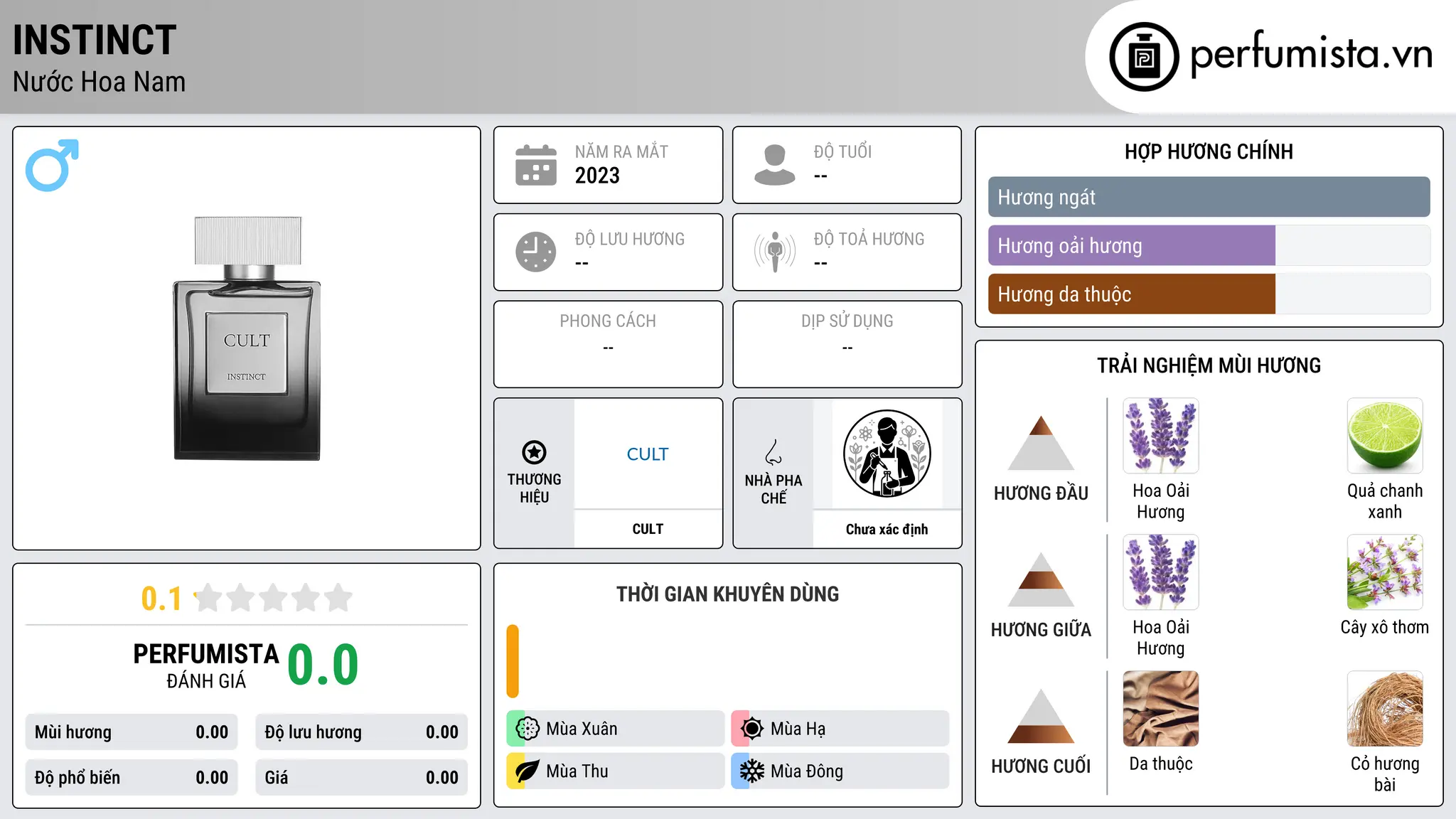Click the INSTINCT product title
The height and width of the screenshot is (819, 1456).
click(x=95, y=40)
